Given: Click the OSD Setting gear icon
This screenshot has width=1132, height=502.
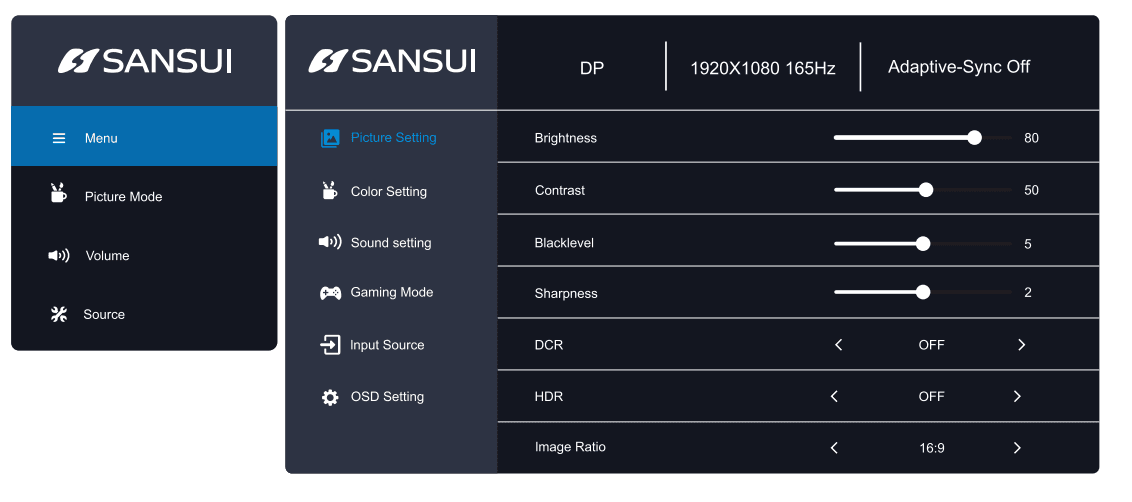Looking at the screenshot, I should coord(330,397).
